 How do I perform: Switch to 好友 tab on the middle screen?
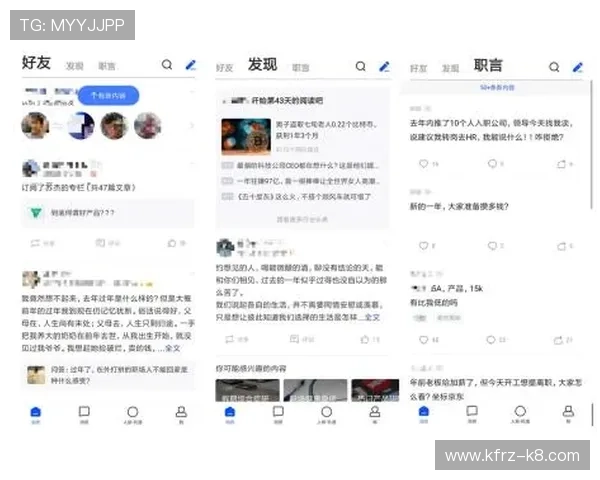[x=225, y=68]
